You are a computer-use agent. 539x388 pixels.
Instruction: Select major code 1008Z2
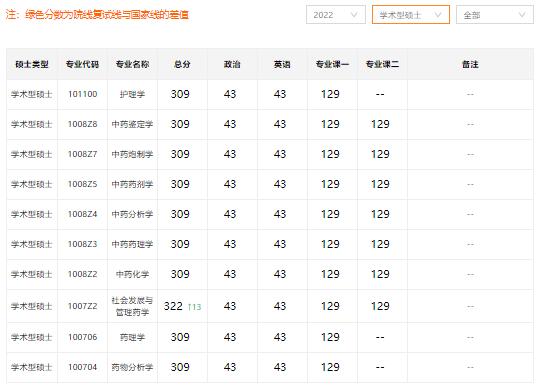point(82,274)
